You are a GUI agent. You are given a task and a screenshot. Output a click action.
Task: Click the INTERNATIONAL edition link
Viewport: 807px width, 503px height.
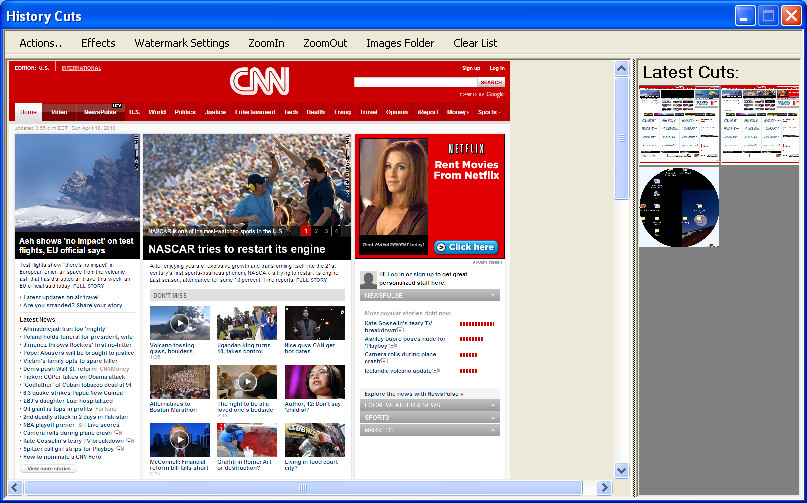pos(81,68)
